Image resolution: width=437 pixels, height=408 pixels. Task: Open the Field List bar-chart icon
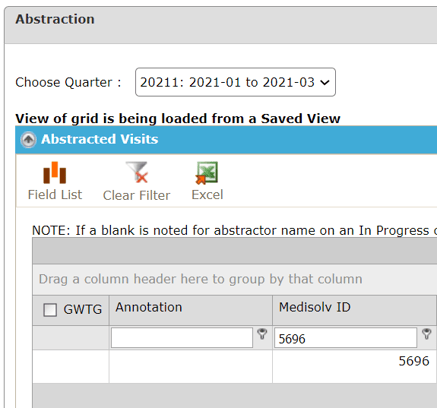pyautogui.click(x=55, y=173)
